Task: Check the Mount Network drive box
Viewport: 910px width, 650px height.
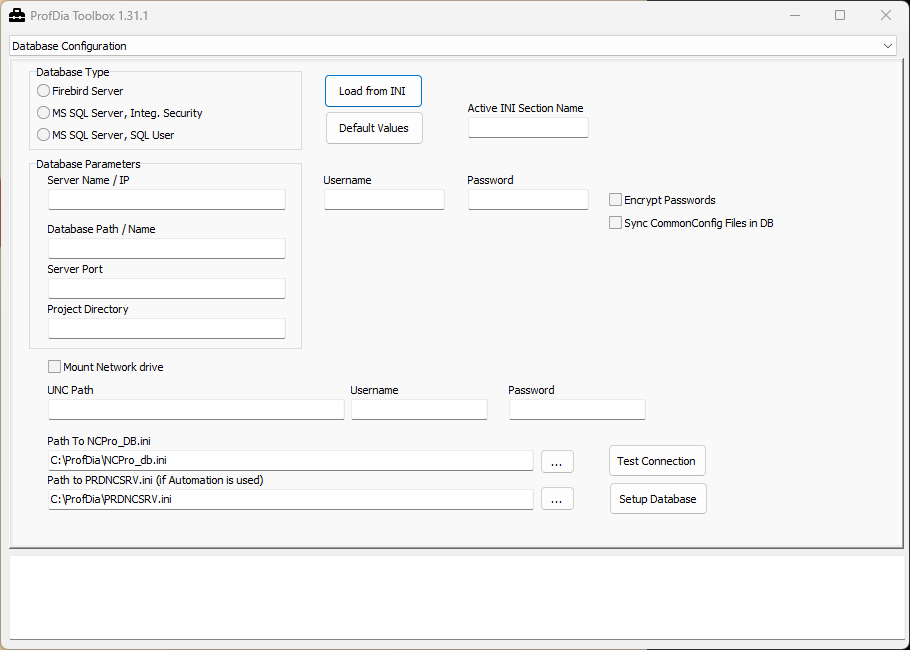Action: (x=55, y=367)
